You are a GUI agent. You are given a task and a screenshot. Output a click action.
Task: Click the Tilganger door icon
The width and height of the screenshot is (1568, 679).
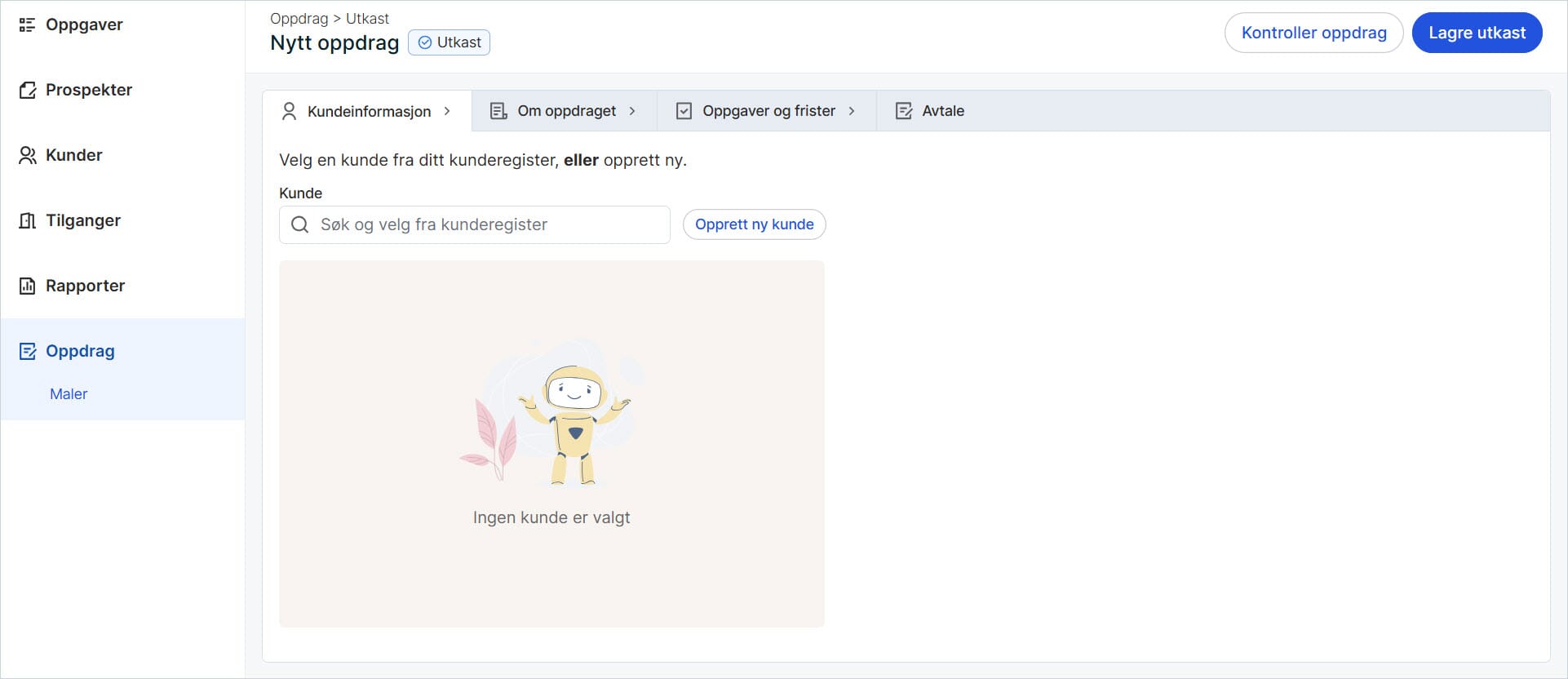click(x=27, y=221)
